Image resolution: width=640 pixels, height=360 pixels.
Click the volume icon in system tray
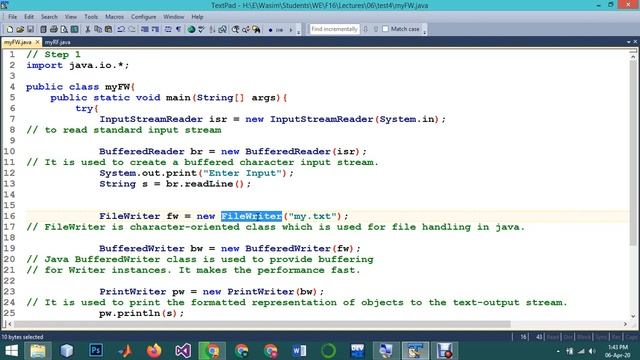(x=592, y=351)
